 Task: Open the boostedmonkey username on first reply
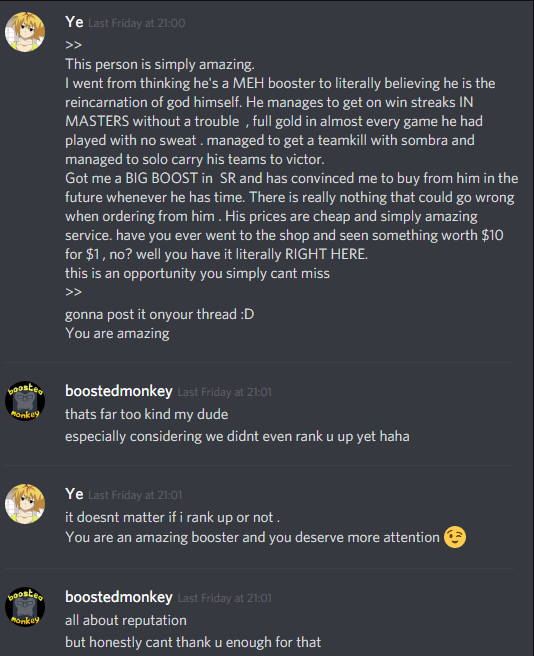tap(118, 391)
